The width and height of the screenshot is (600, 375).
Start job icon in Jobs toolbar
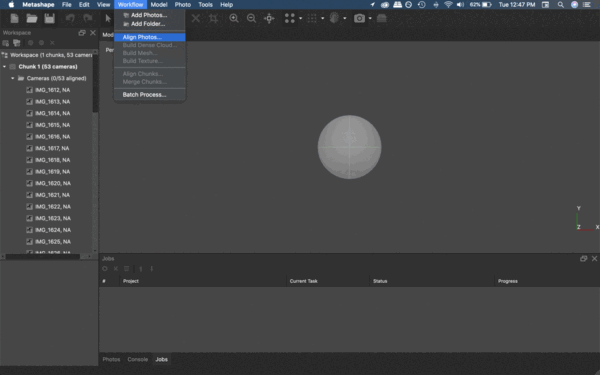coord(104,269)
